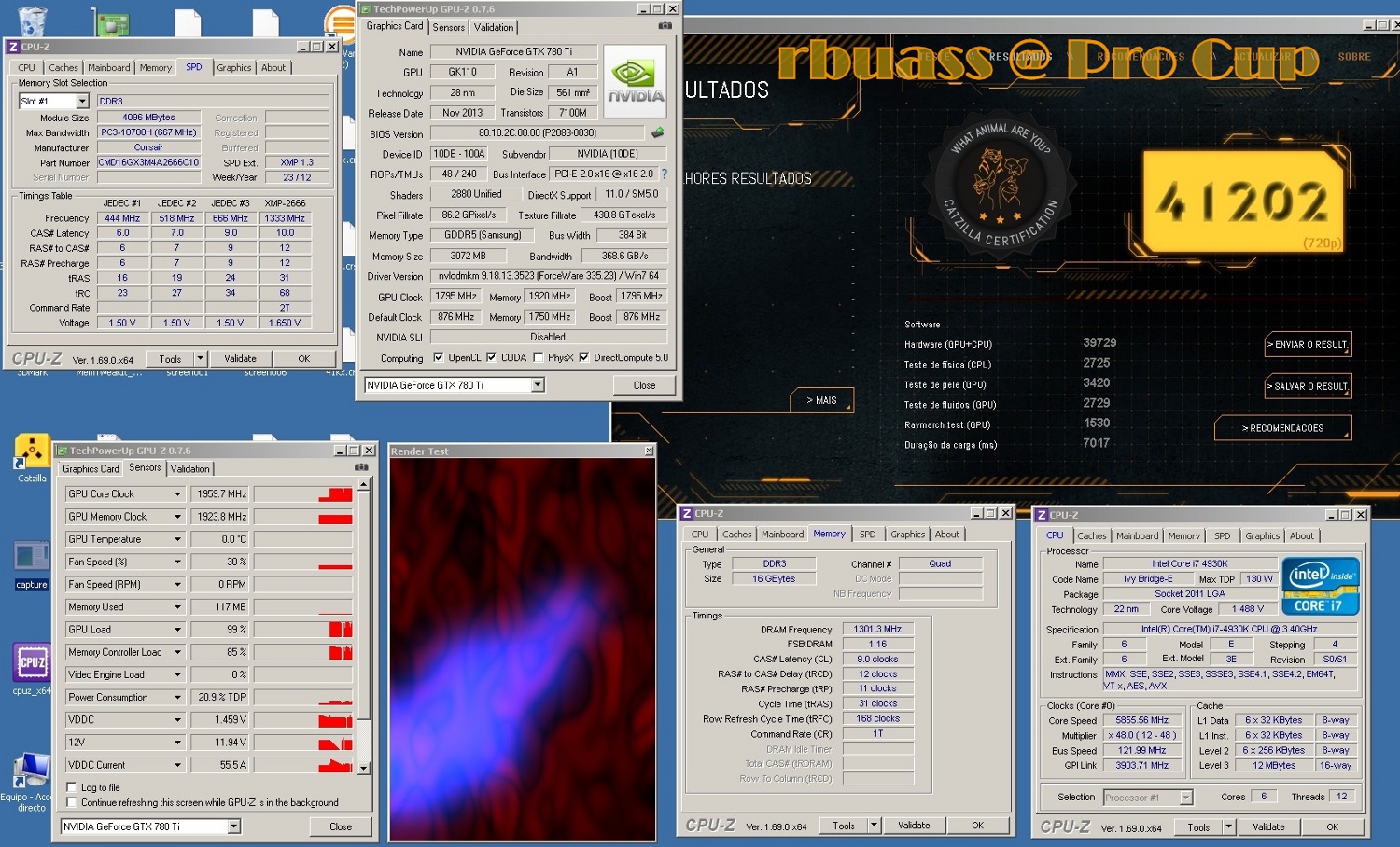
Task: Toggle the CUDA checkbox
Action: point(492,357)
